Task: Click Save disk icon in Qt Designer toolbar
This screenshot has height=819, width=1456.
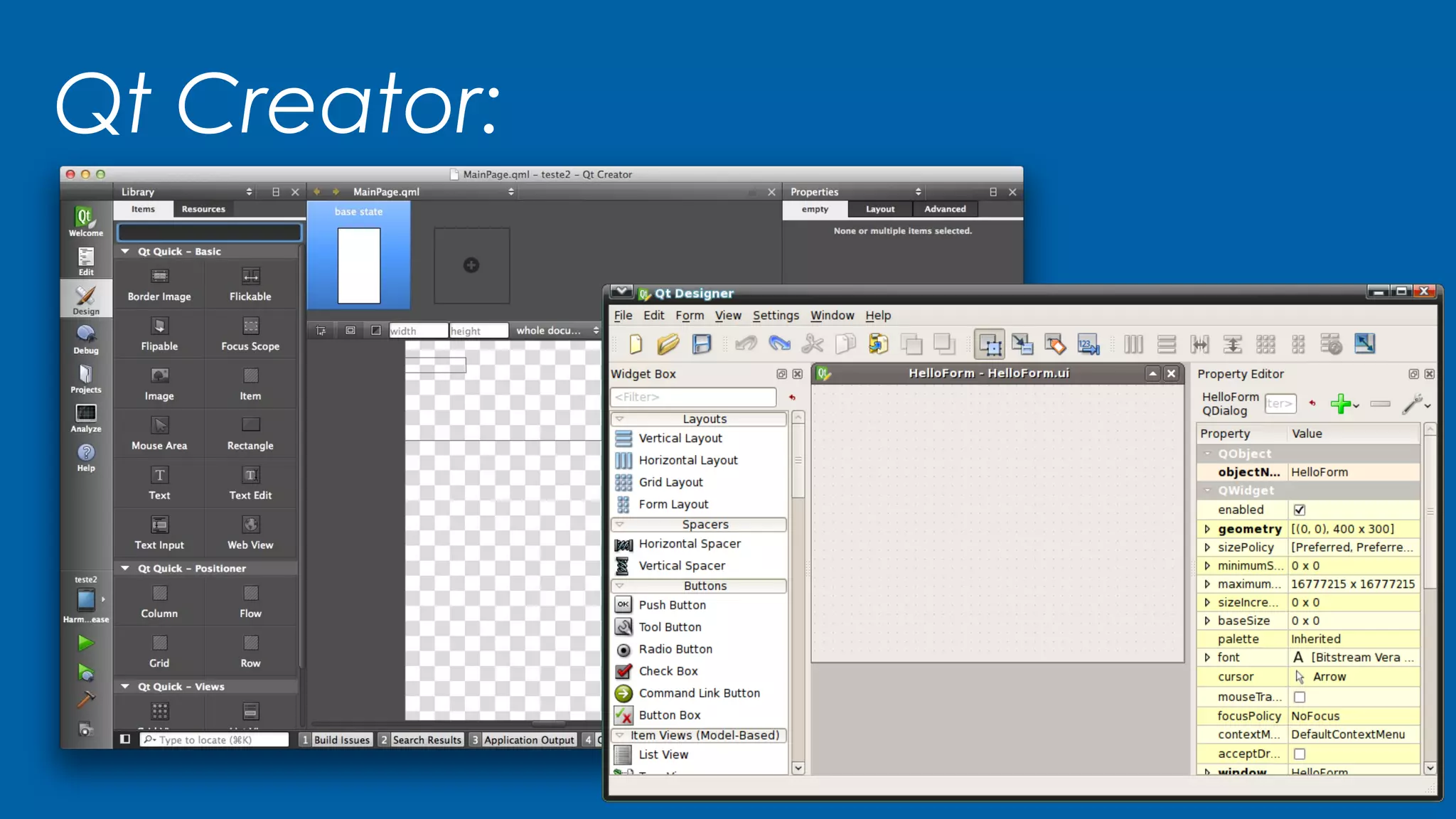Action: pyautogui.click(x=702, y=345)
